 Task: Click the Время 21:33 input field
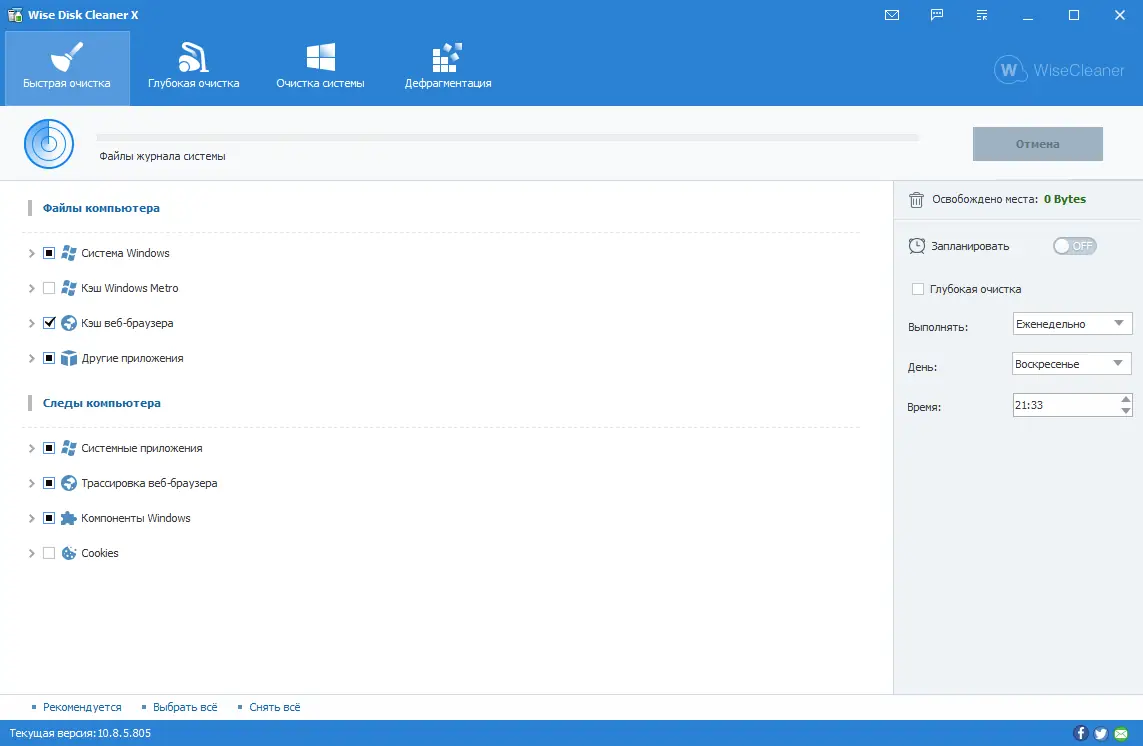pos(1065,405)
